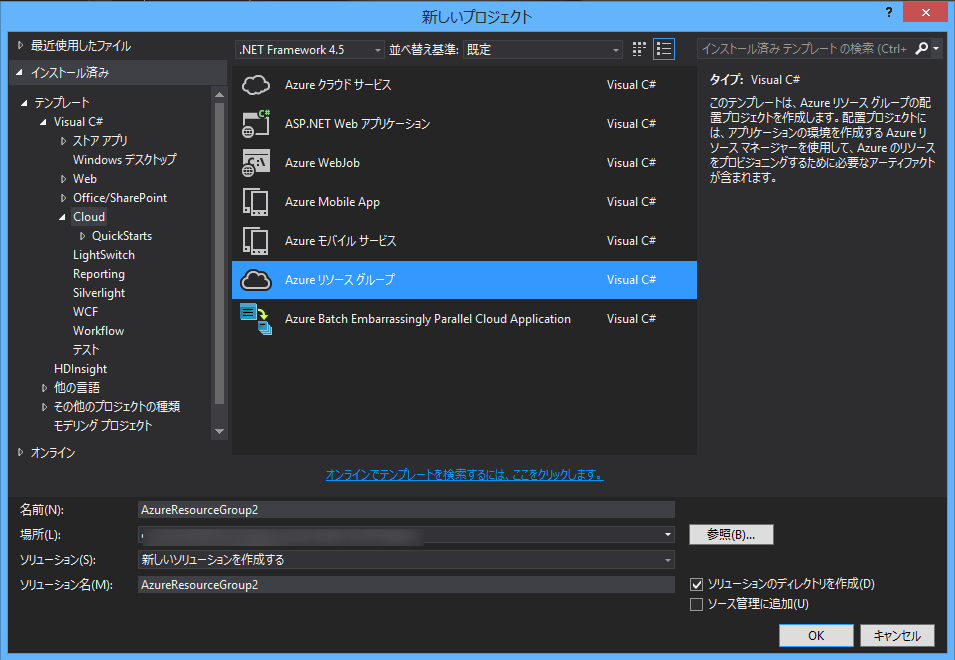The image size is (955, 660).
Task: Select モデリング プロジェクト category
Action: [x=103, y=426]
